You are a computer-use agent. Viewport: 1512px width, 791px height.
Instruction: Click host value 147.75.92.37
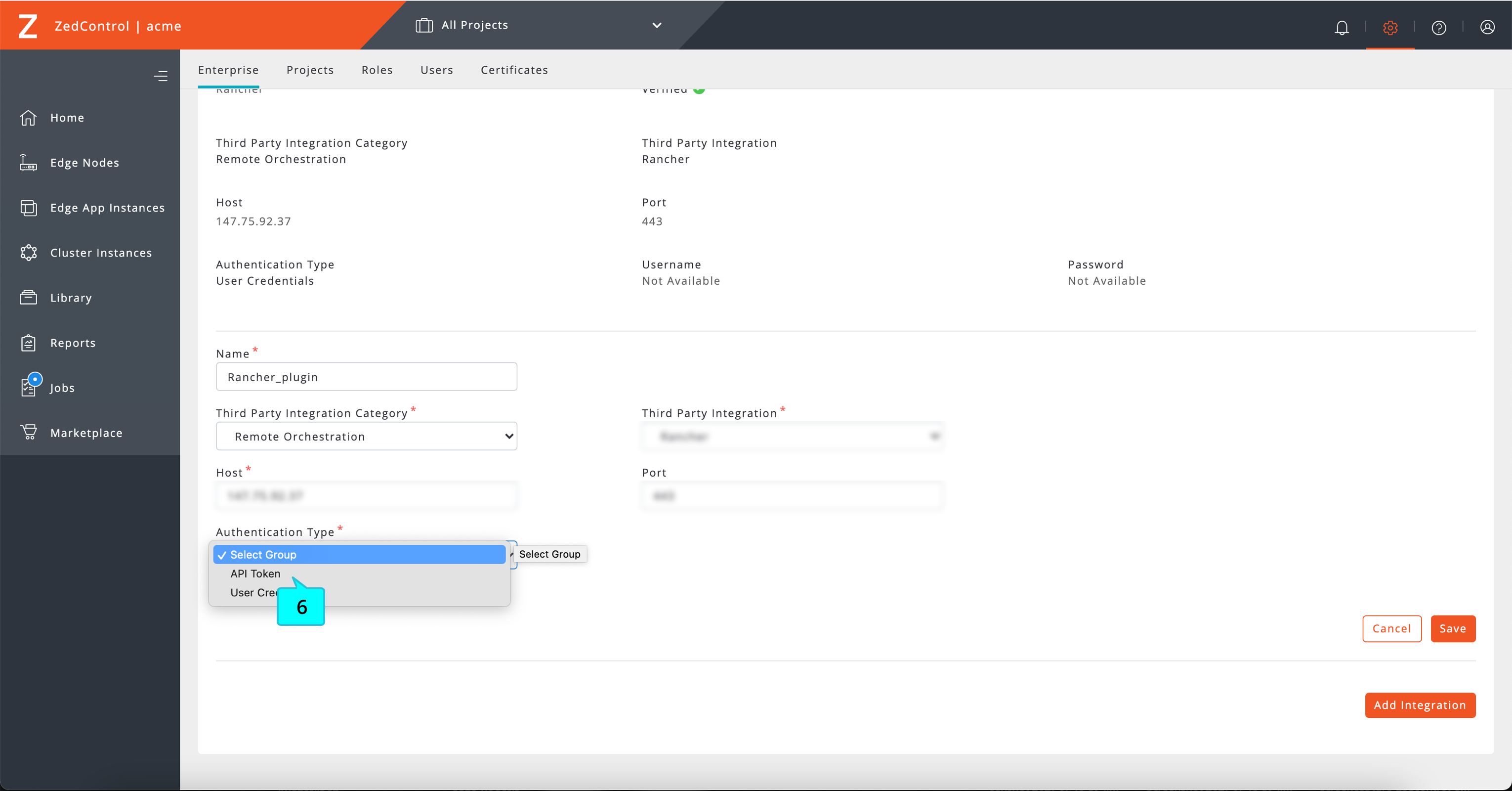coord(253,221)
